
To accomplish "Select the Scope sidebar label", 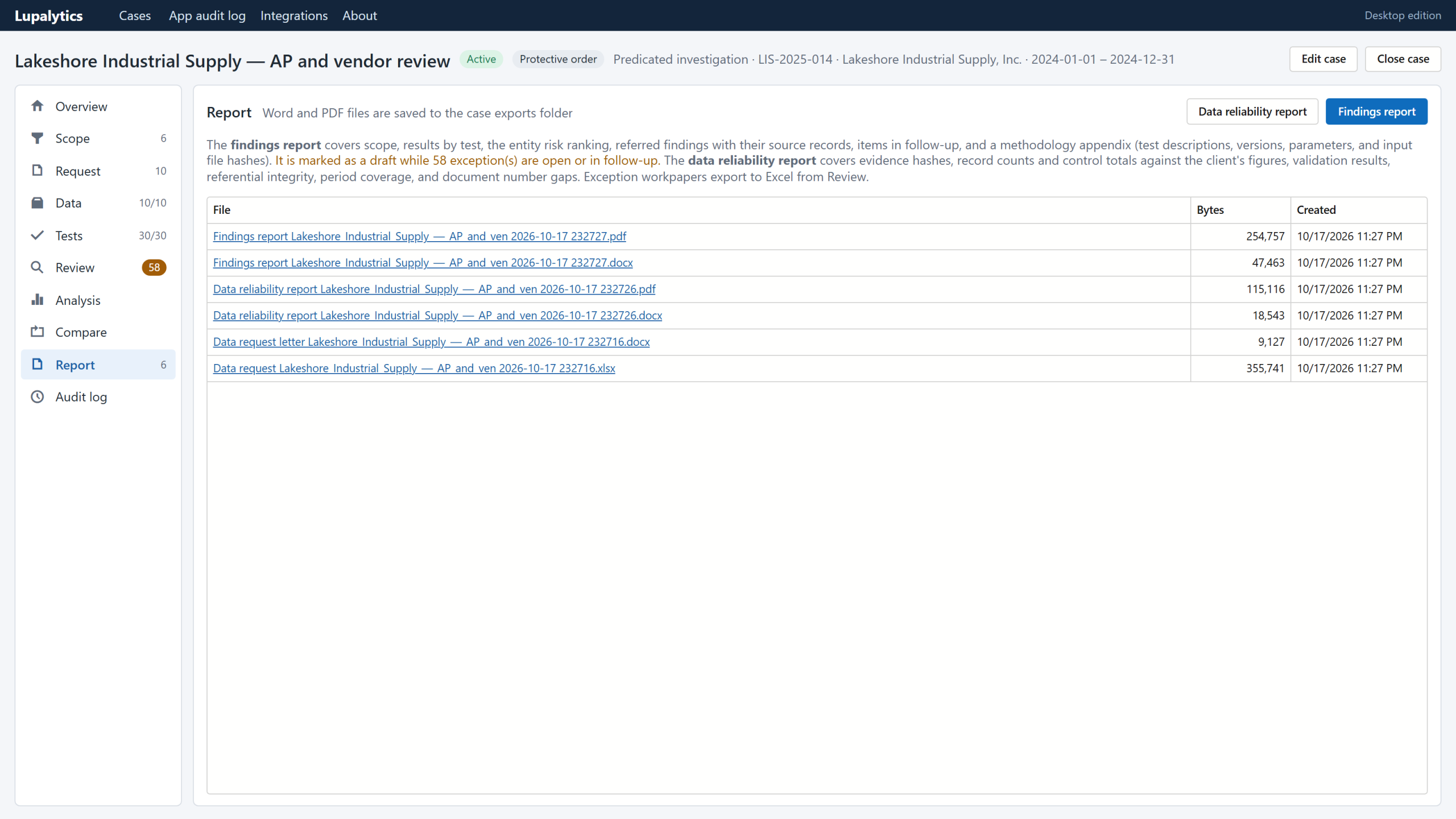I will tap(73, 138).
